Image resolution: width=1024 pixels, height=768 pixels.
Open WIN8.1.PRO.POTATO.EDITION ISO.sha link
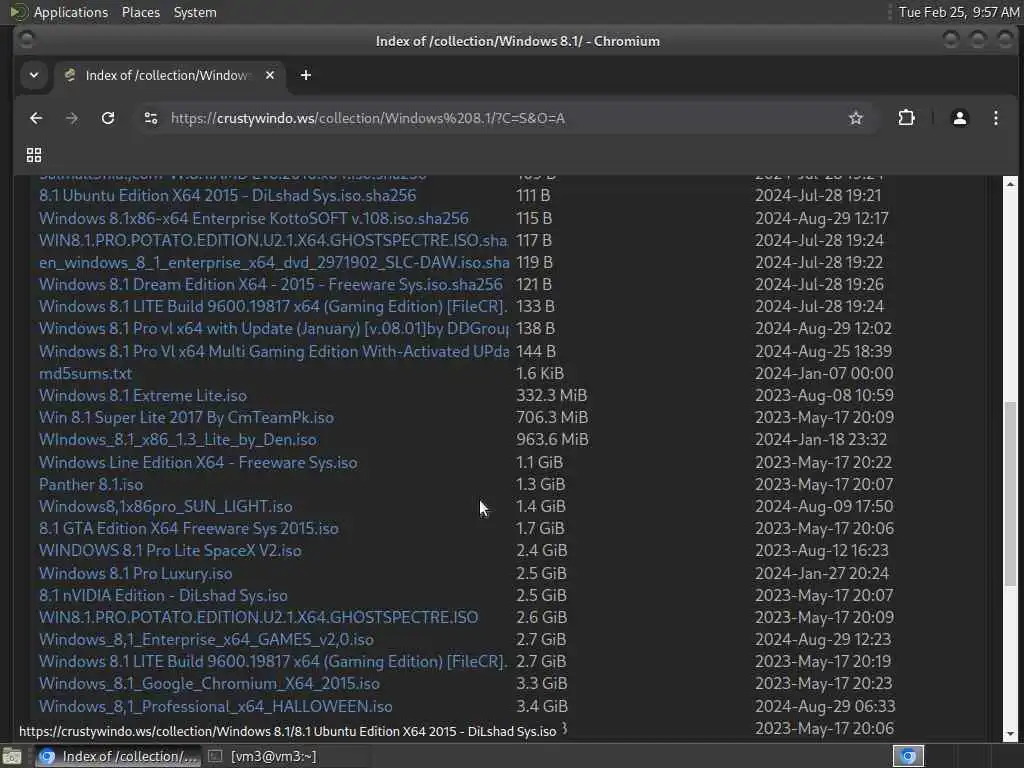pos(273,240)
